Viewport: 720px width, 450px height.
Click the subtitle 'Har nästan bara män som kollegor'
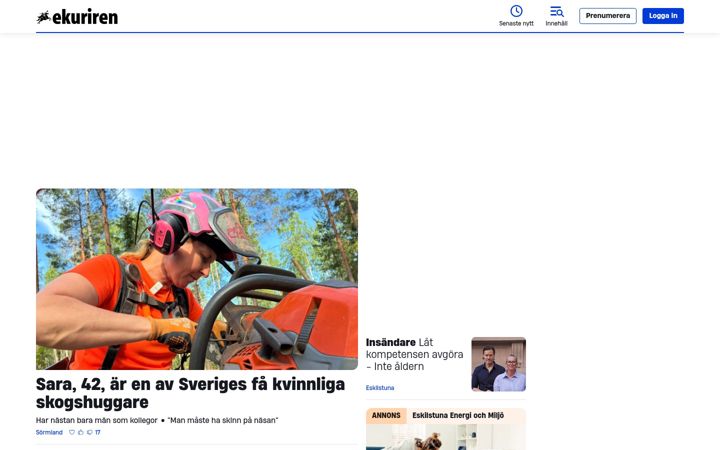pos(96,420)
